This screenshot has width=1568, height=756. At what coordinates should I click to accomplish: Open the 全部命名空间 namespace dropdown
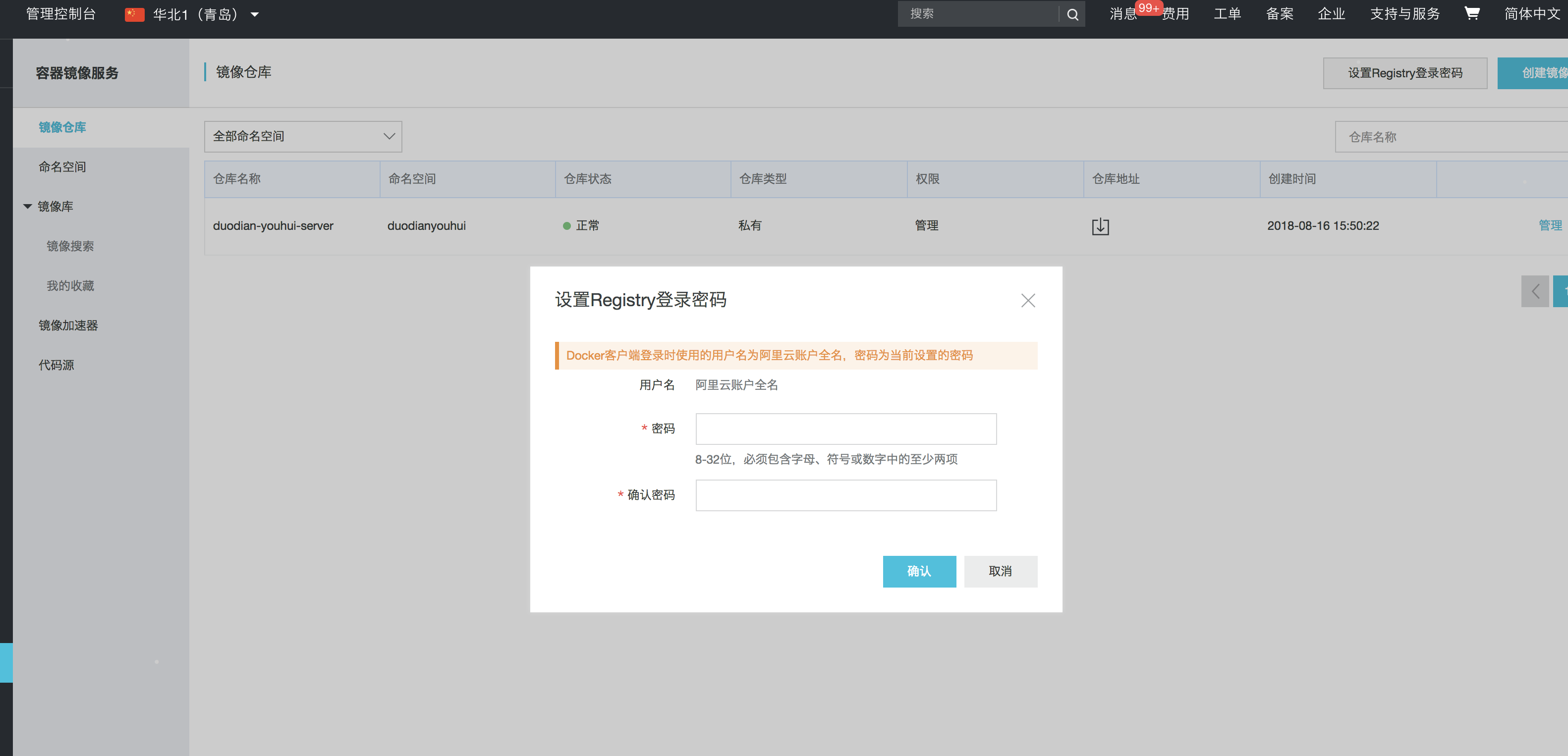click(302, 136)
